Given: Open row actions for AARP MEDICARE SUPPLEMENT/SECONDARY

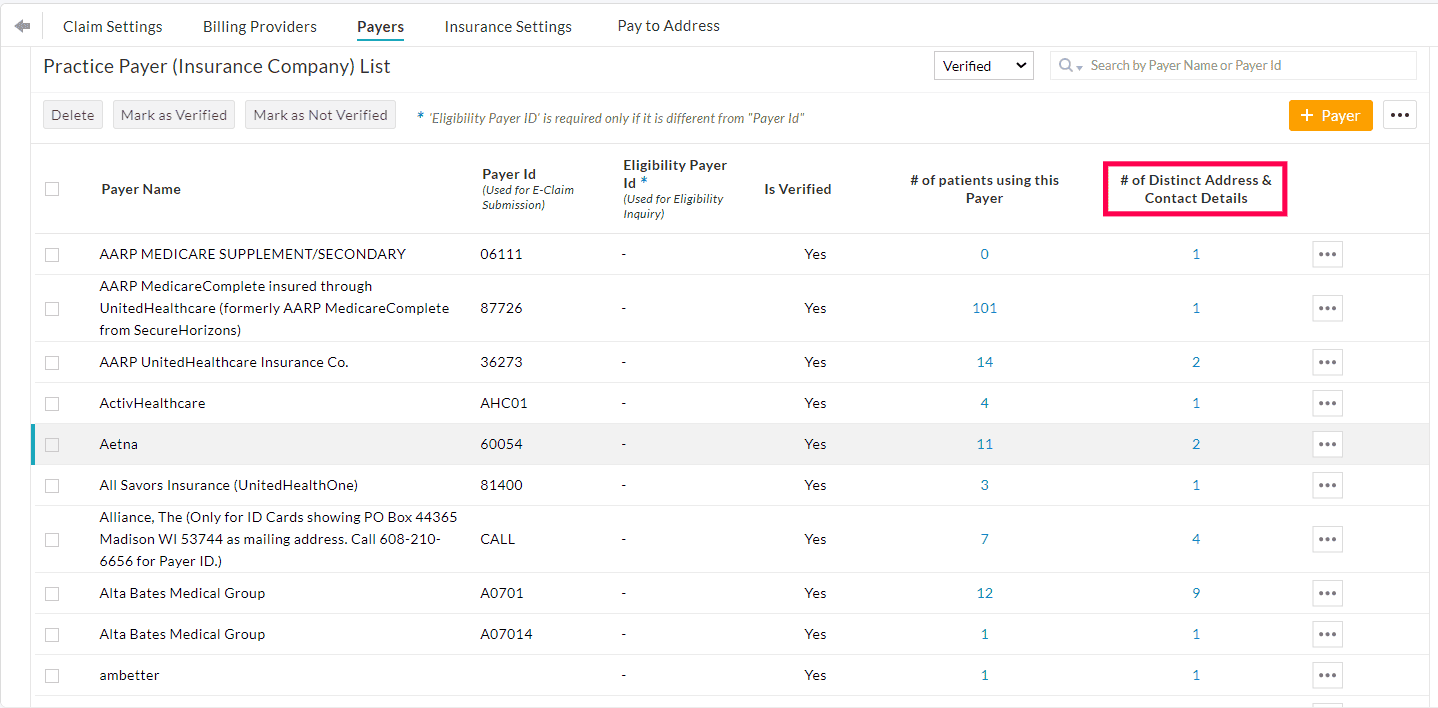Looking at the screenshot, I should pyautogui.click(x=1327, y=253).
